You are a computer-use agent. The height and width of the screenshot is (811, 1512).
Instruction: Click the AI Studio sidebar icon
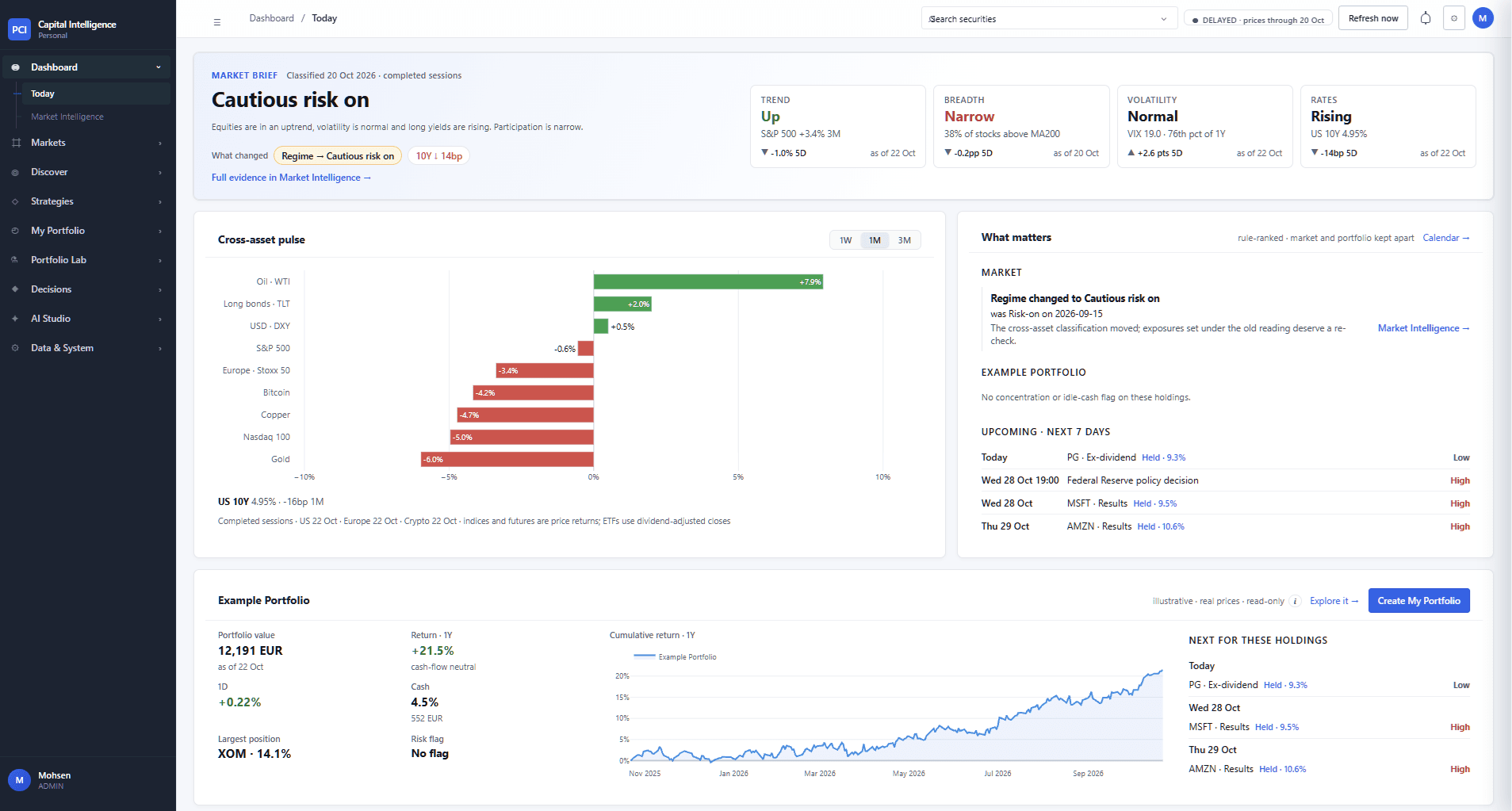point(15,319)
